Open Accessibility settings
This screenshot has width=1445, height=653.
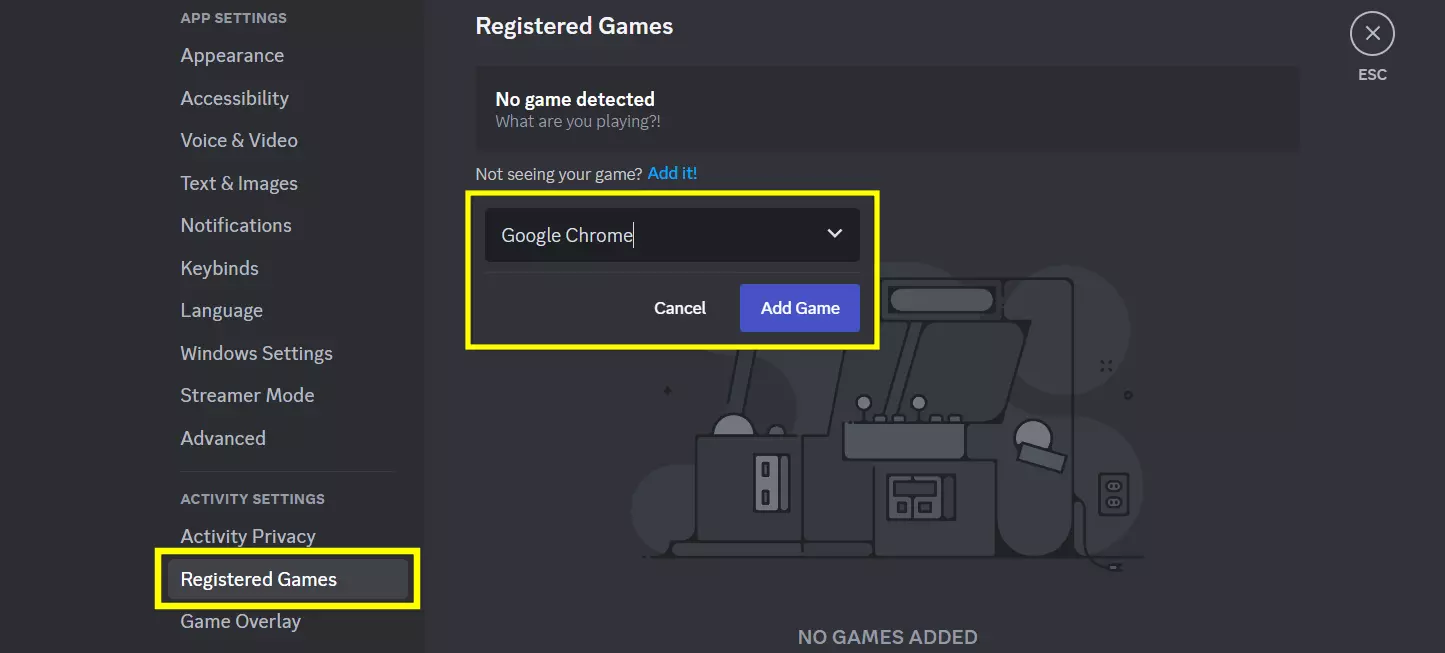click(234, 98)
